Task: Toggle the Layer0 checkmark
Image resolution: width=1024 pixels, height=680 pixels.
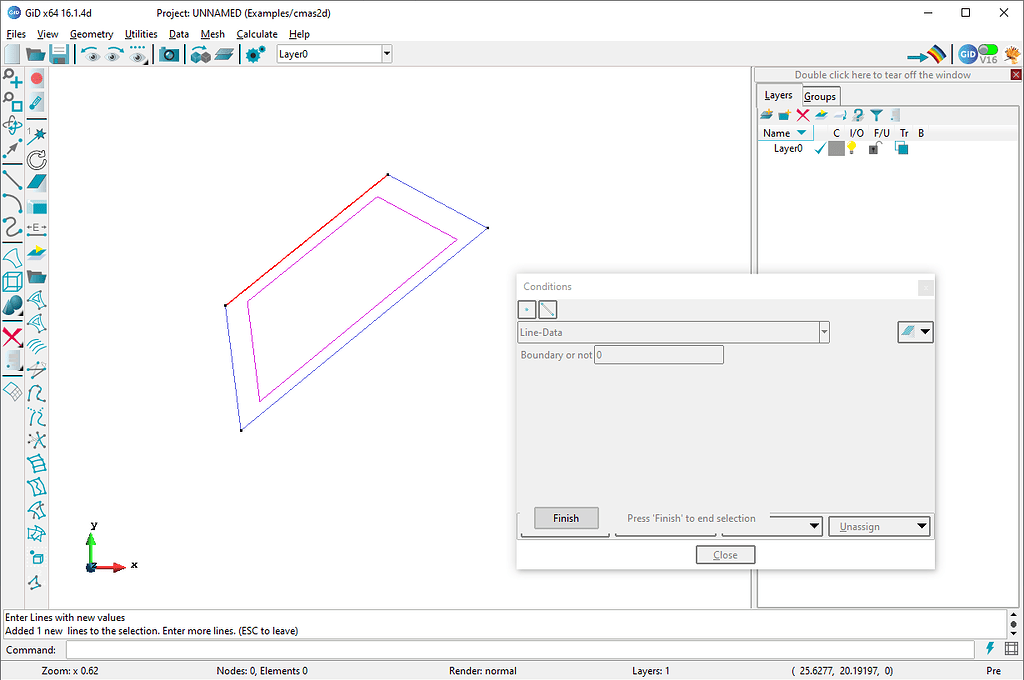Action: (820, 149)
